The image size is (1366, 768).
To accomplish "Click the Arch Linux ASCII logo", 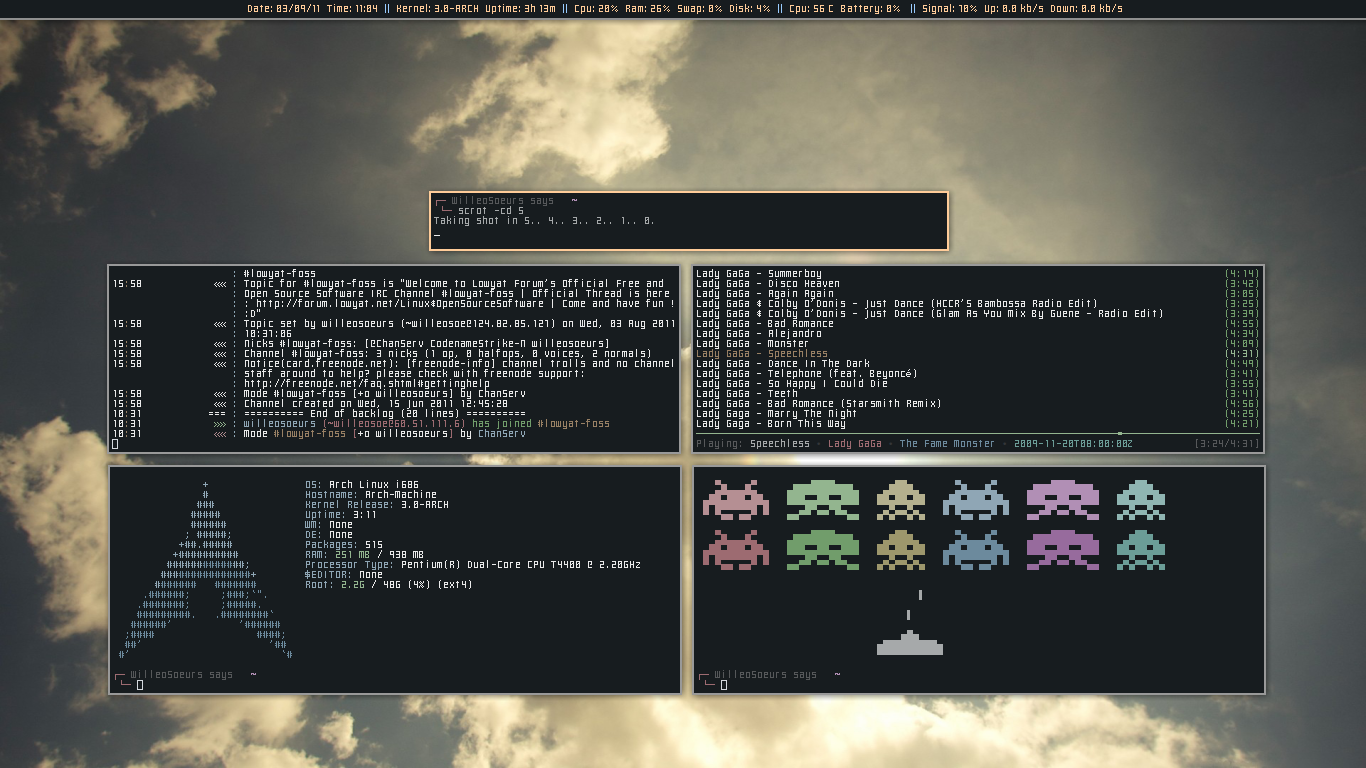I will [x=205, y=570].
